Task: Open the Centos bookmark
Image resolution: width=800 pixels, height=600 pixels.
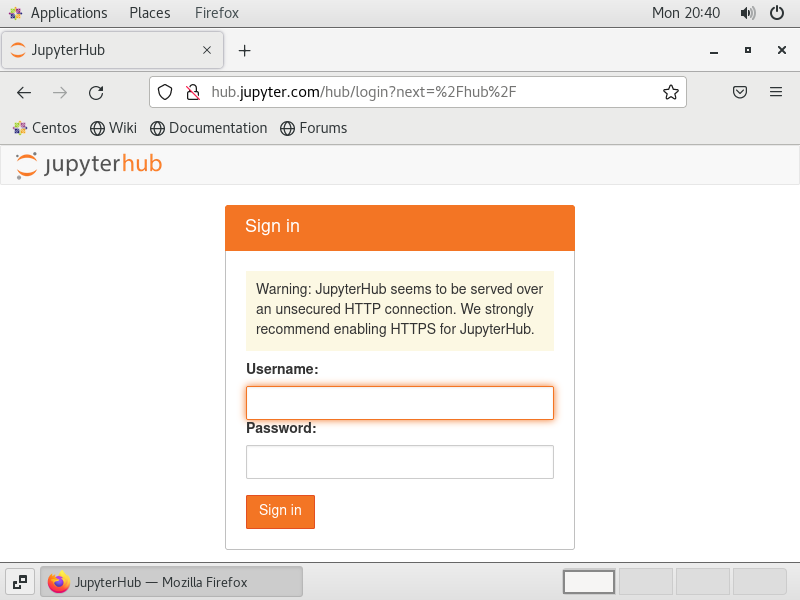Action: pyautogui.click(x=45, y=128)
